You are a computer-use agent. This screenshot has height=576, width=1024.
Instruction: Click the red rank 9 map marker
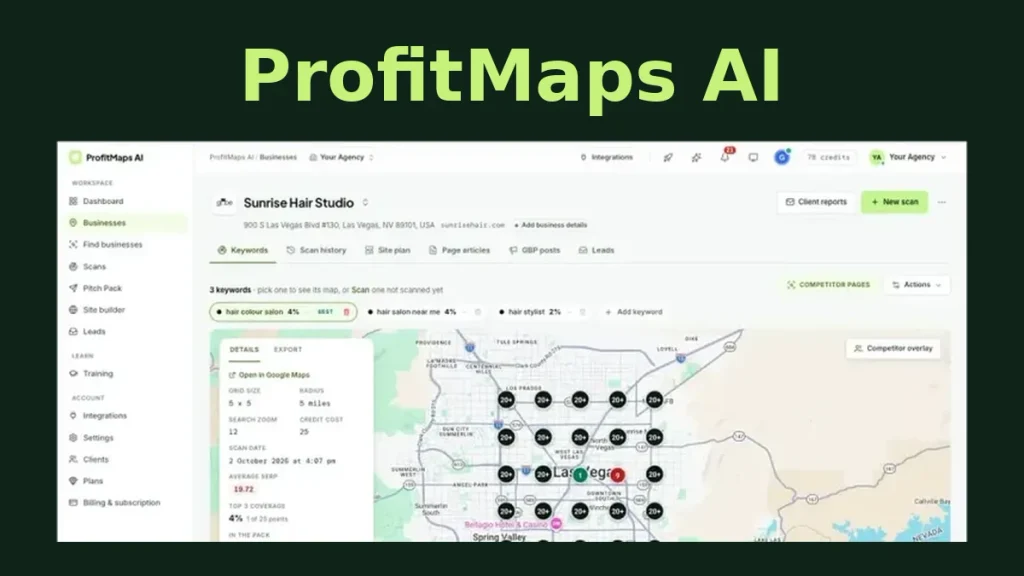click(x=617, y=475)
